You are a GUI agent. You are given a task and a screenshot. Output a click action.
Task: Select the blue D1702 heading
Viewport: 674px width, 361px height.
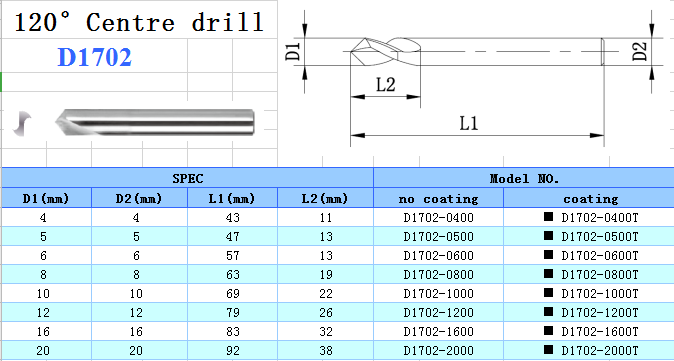(x=95, y=58)
